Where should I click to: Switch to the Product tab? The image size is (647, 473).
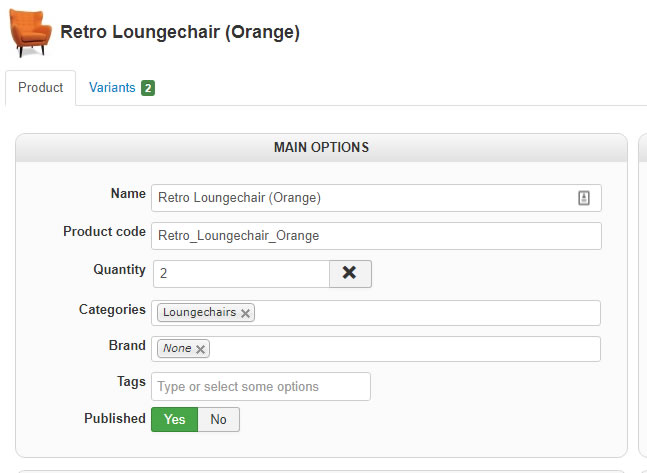[x=41, y=88]
